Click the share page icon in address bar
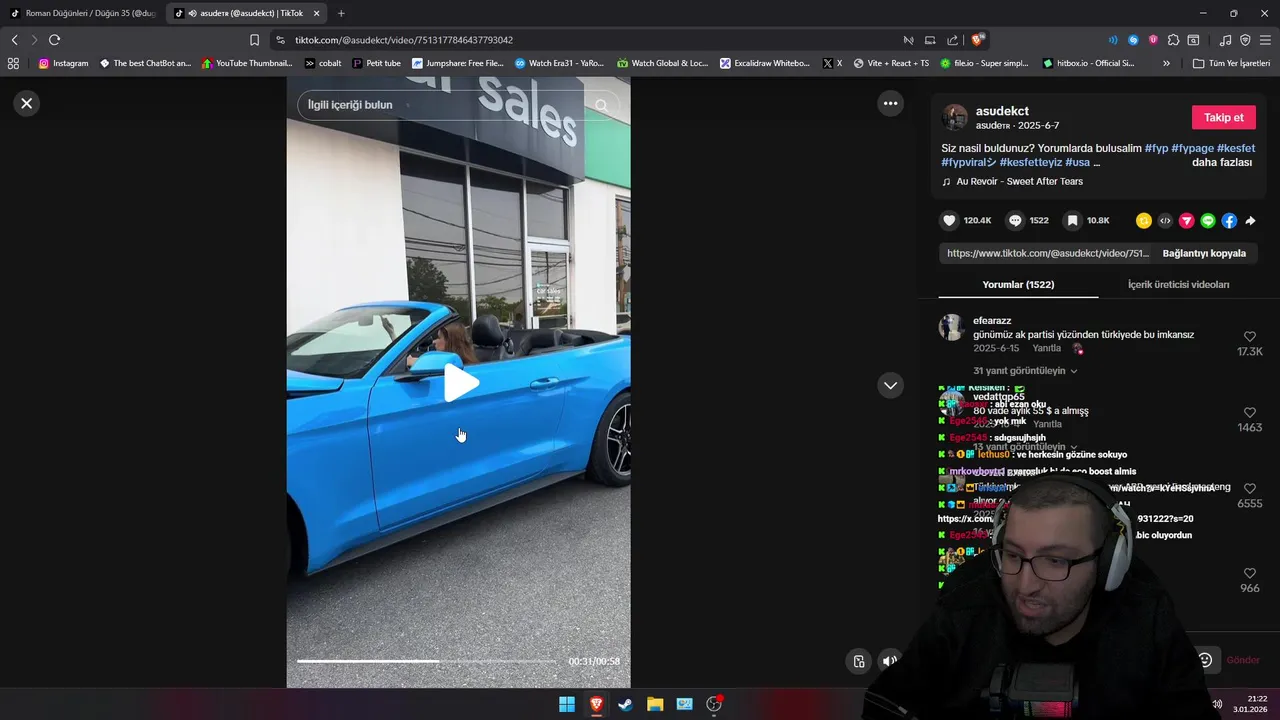Viewport: 1280px width, 720px height. tap(952, 40)
